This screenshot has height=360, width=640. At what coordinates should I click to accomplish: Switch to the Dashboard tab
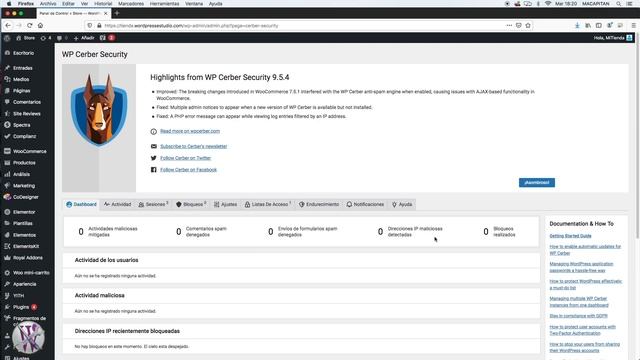(81, 204)
